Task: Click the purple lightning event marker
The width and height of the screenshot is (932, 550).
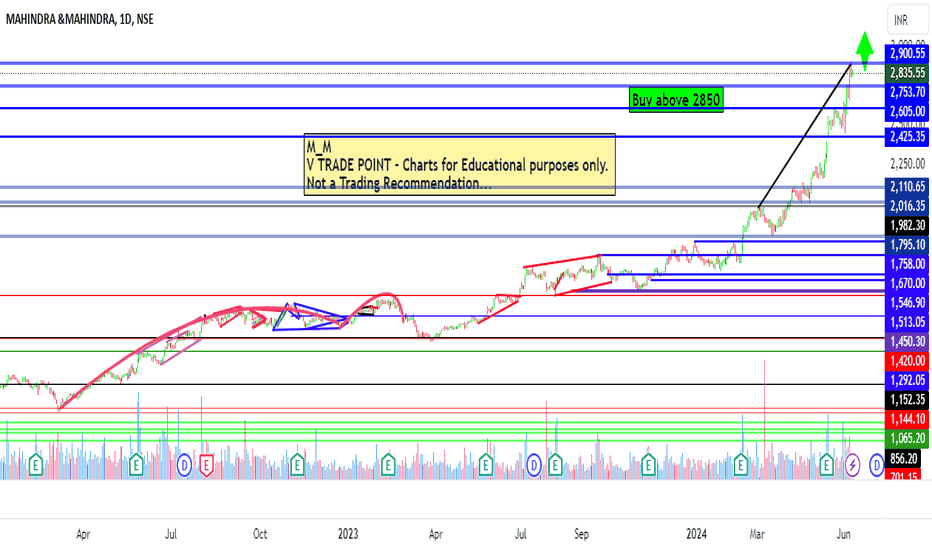Action: [x=852, y=465]
